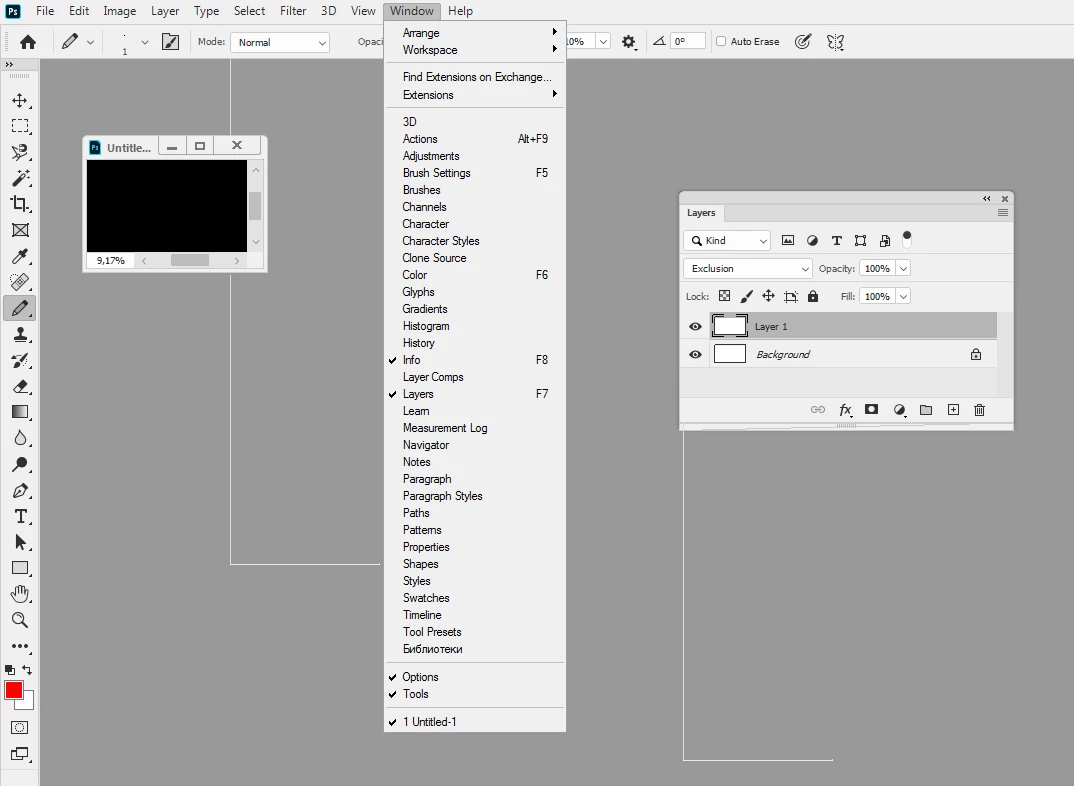Select the Dodge tool
This screenshot has width=1074, height=786.
pyautogui.click(x=20, y=464)
